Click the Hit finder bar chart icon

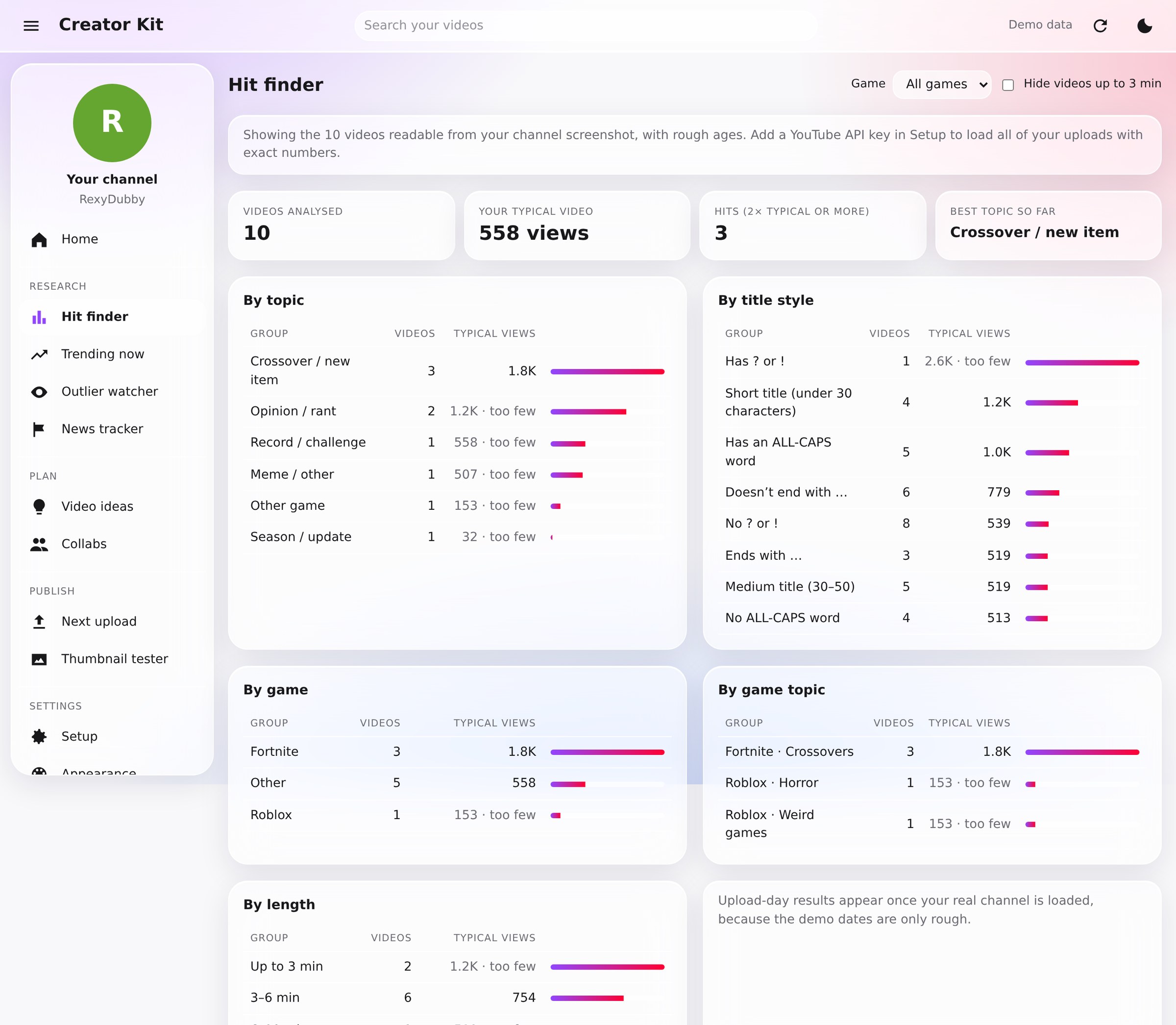[39, 317]
